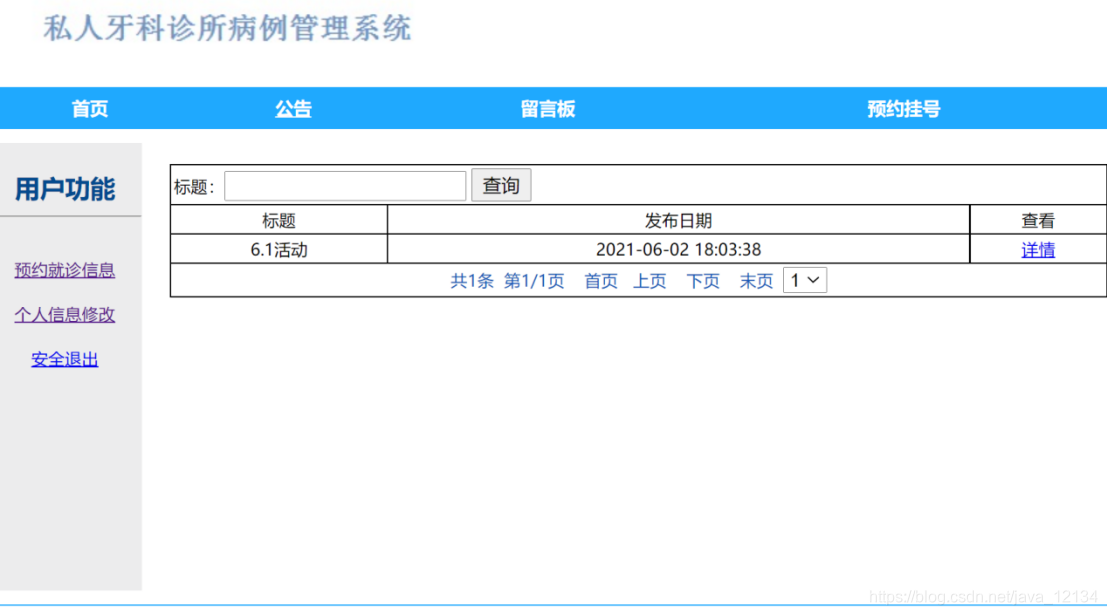Image resolution: width=1107 pixels, height=615 pixels.
Task: Focus the 标题 search input field
Action: click(345, 186)
